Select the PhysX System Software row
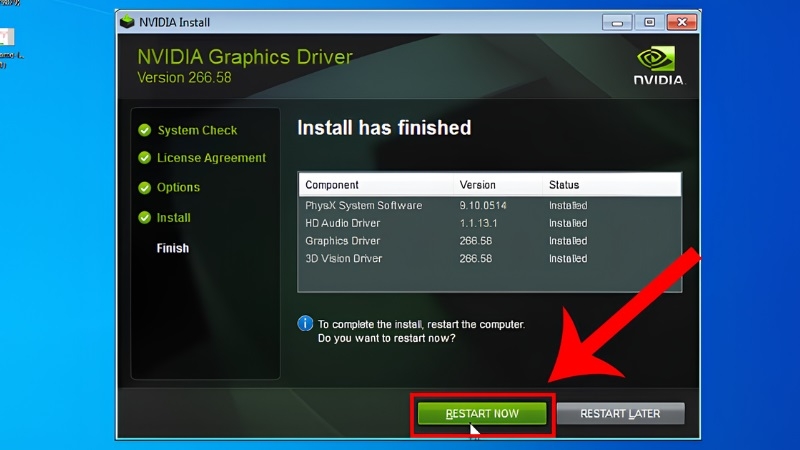The width and height of the screenshot is (800, 450). pos(489,206)
